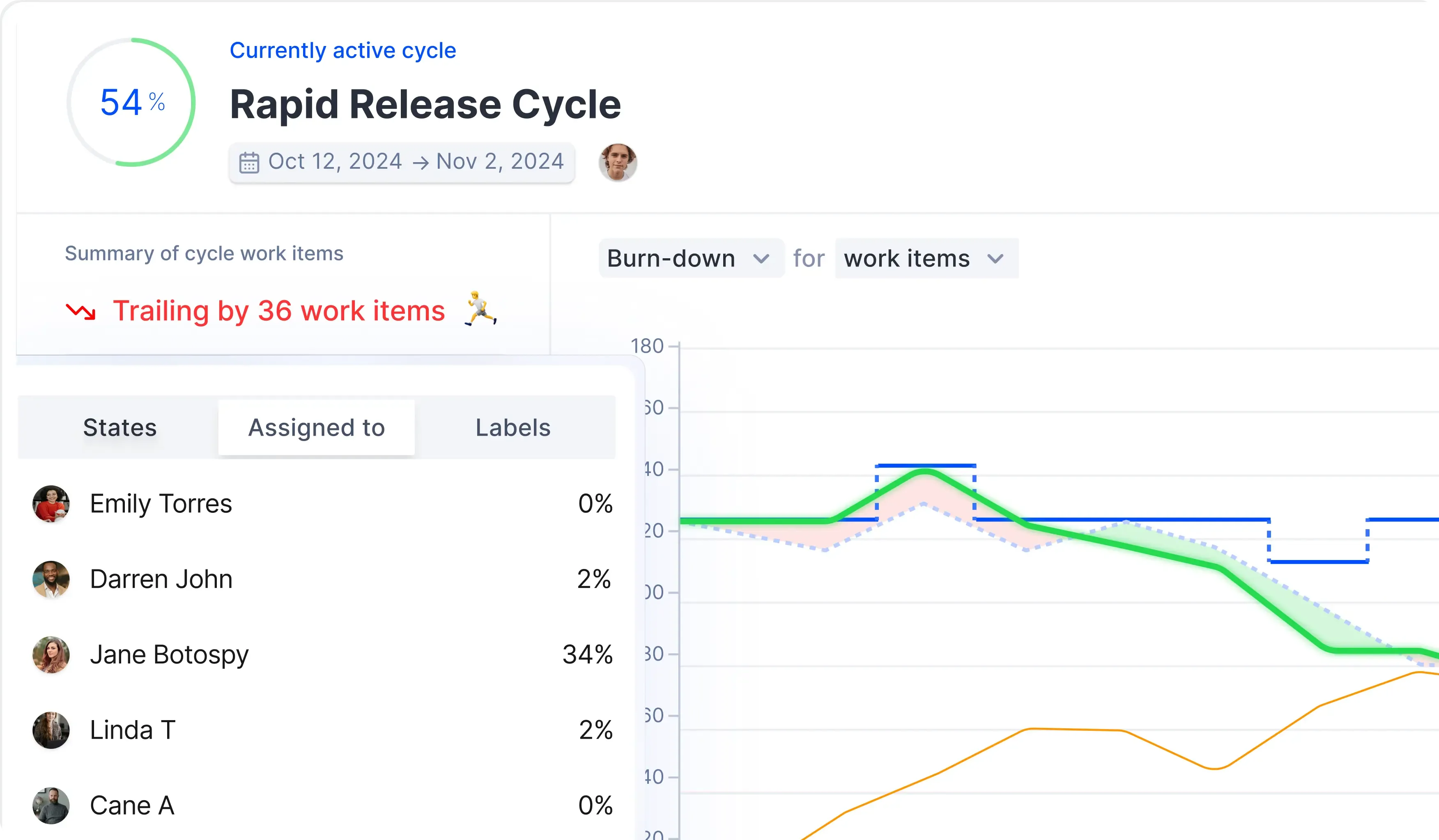Click the 54% circular progress indicator

pos(131,102)
